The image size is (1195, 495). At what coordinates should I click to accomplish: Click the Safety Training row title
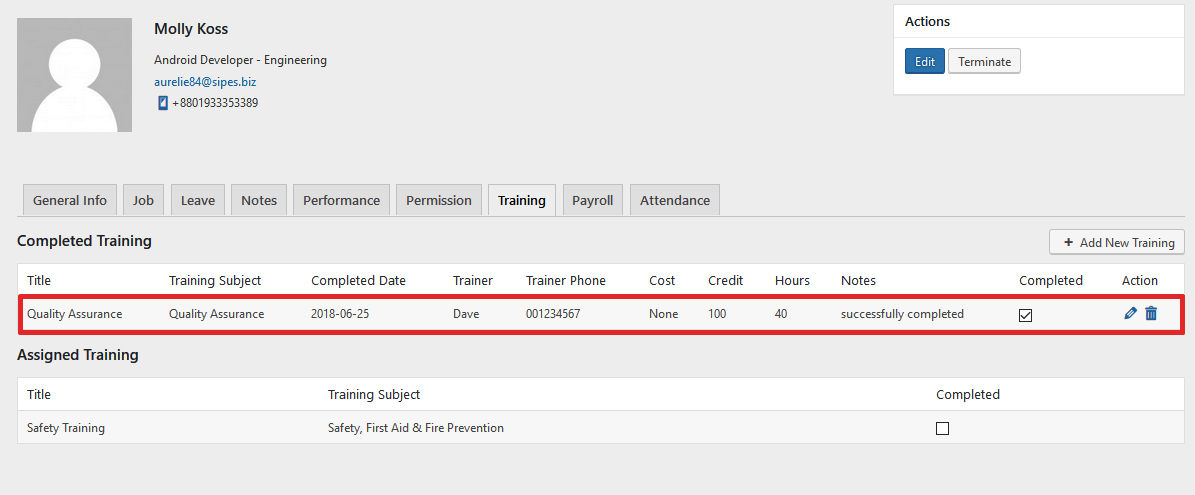(66, 428)
